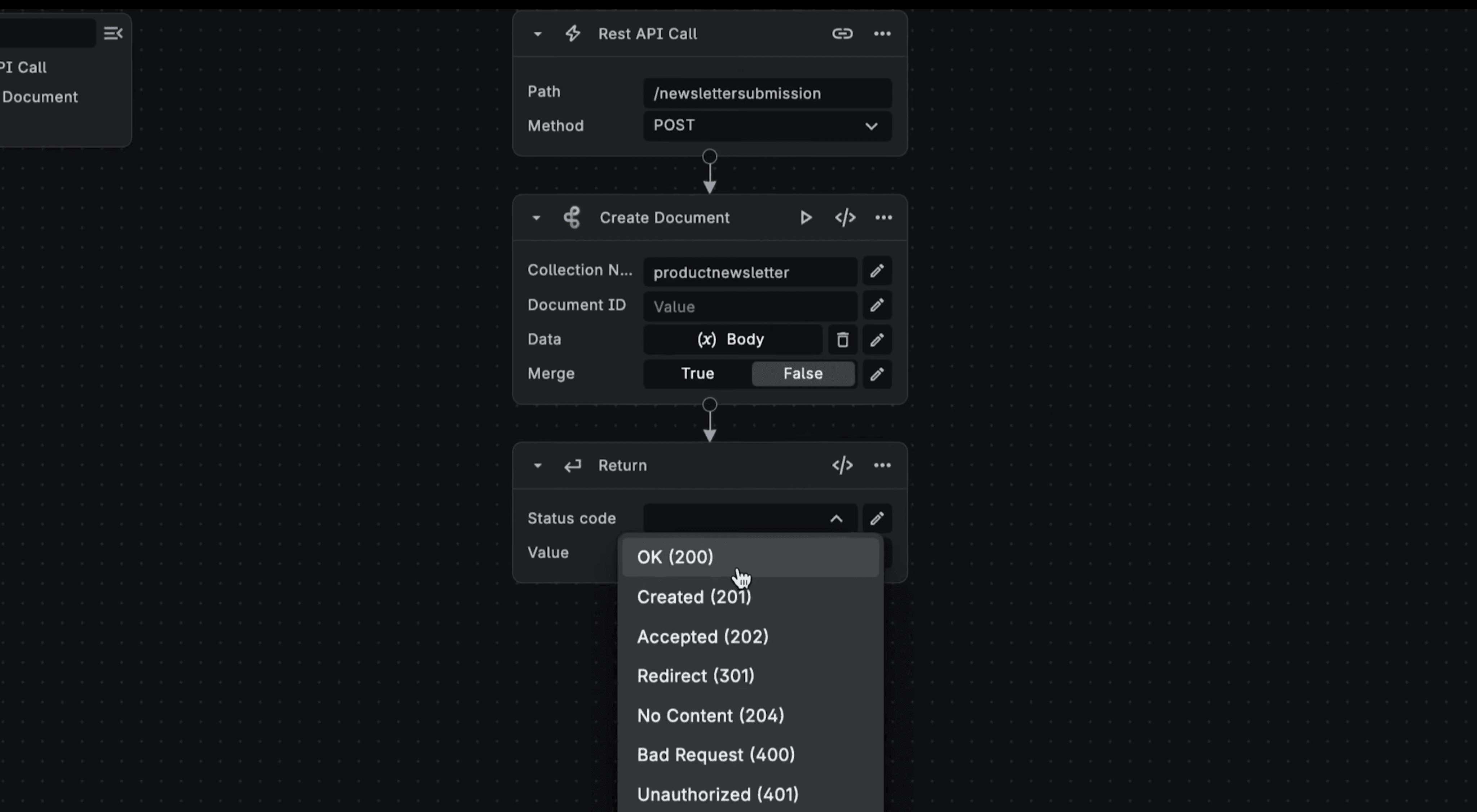The width and height of the screenshot is (1477, 812).
Task: Select Created (201) status code
Action: [x=694, y=596]
